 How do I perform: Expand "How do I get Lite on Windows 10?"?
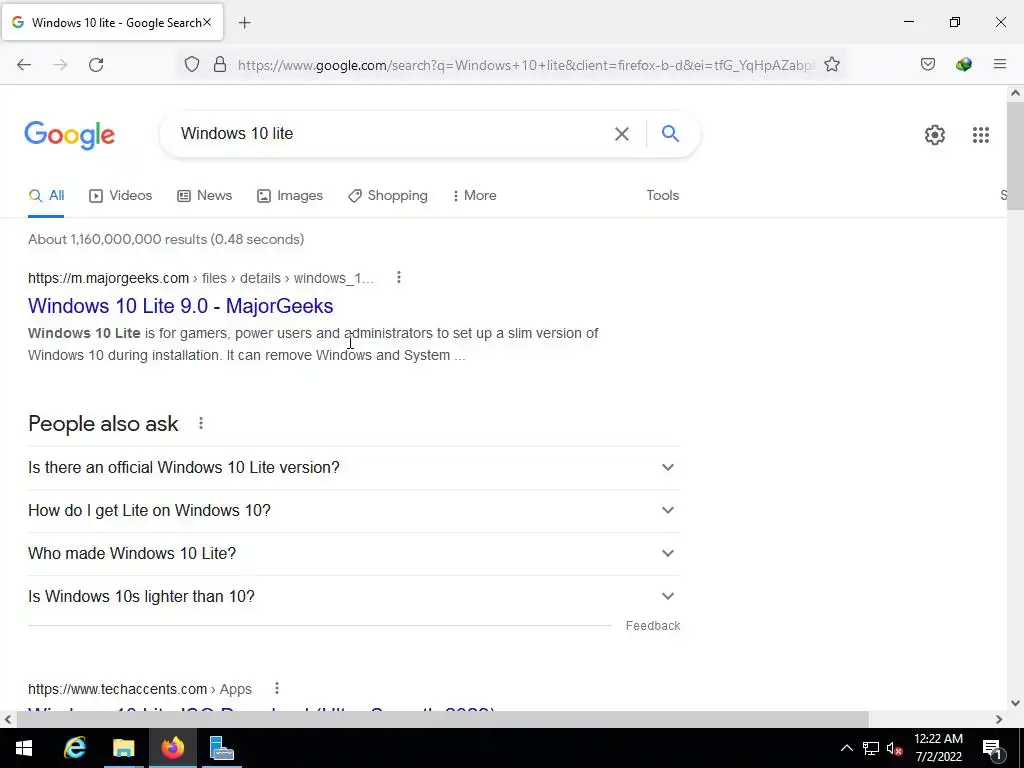click(354, 511)
